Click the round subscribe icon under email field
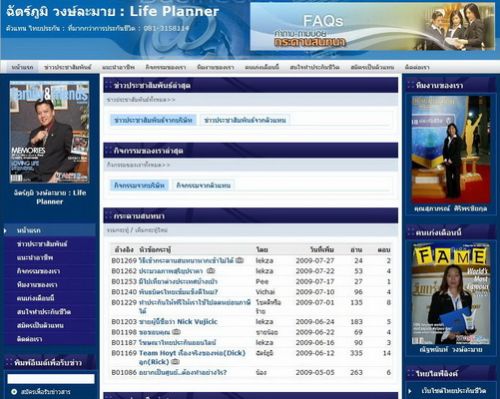The height and width of the screenshot is (399, 500). point(14,392)
